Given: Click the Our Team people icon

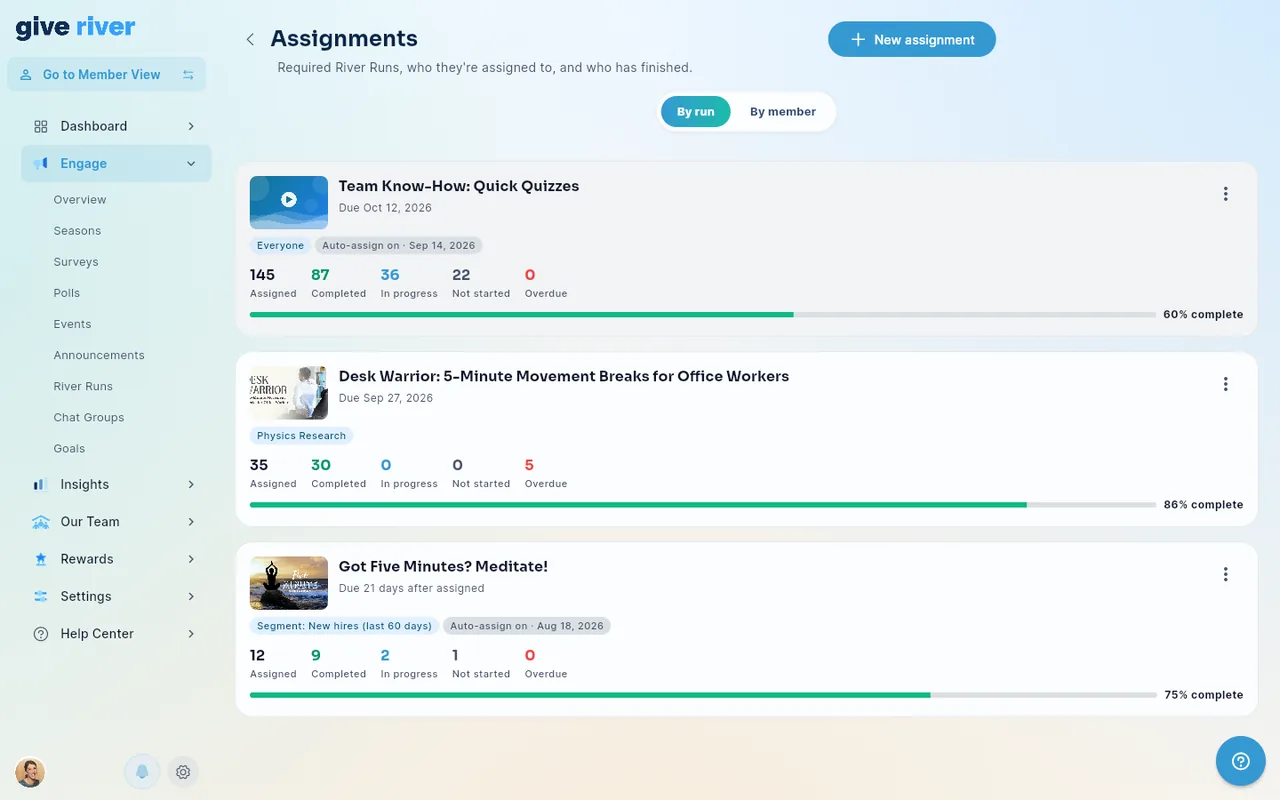Looking at the screenshot, I should point(41,522).
